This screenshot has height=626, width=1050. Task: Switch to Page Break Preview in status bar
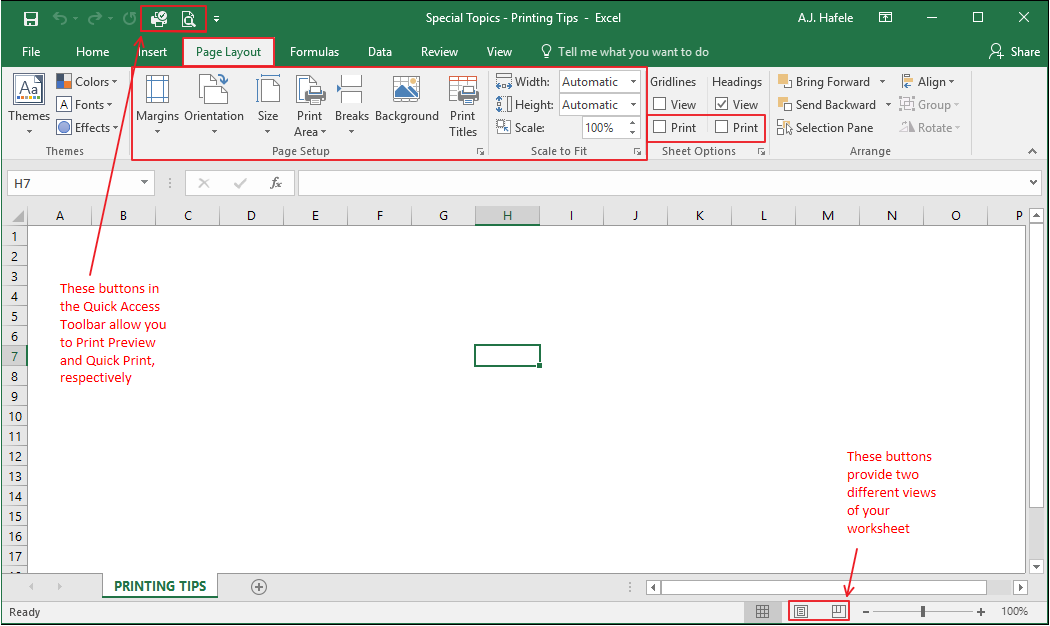[838, 611]
